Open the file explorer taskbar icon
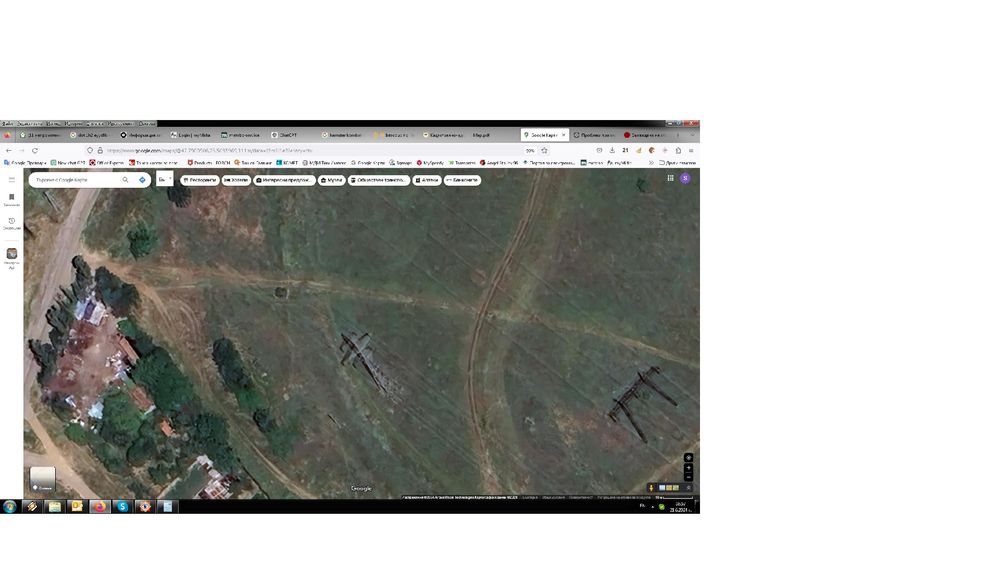Viewport: 1000px width, 563px height. click(54, 506)
